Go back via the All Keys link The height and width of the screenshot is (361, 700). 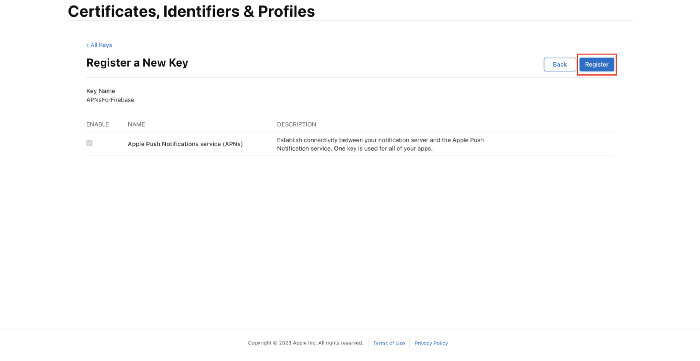tap(99, 45)
